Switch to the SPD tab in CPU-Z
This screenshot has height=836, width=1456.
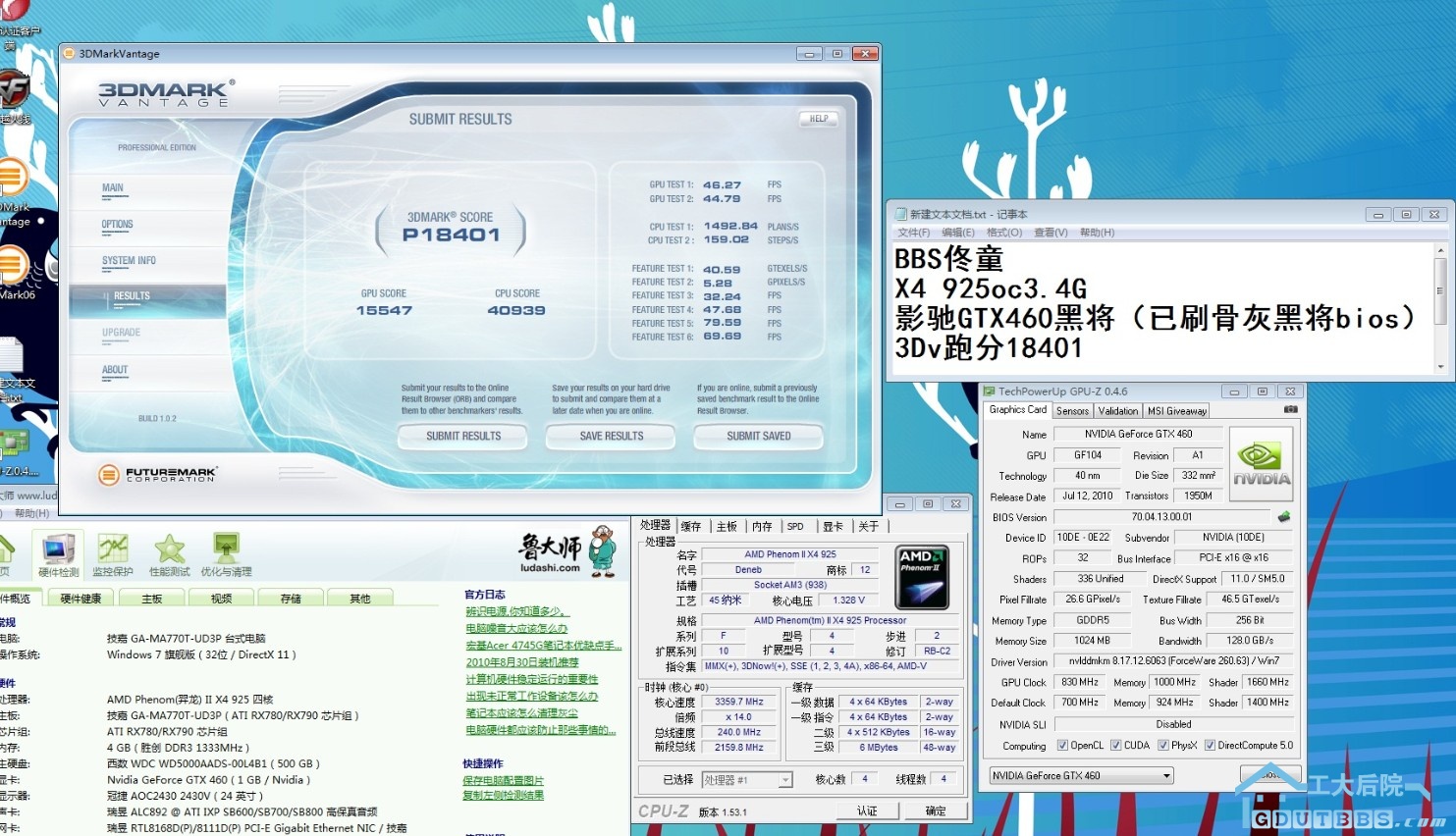pyautogui.click(x=795, y=527)
